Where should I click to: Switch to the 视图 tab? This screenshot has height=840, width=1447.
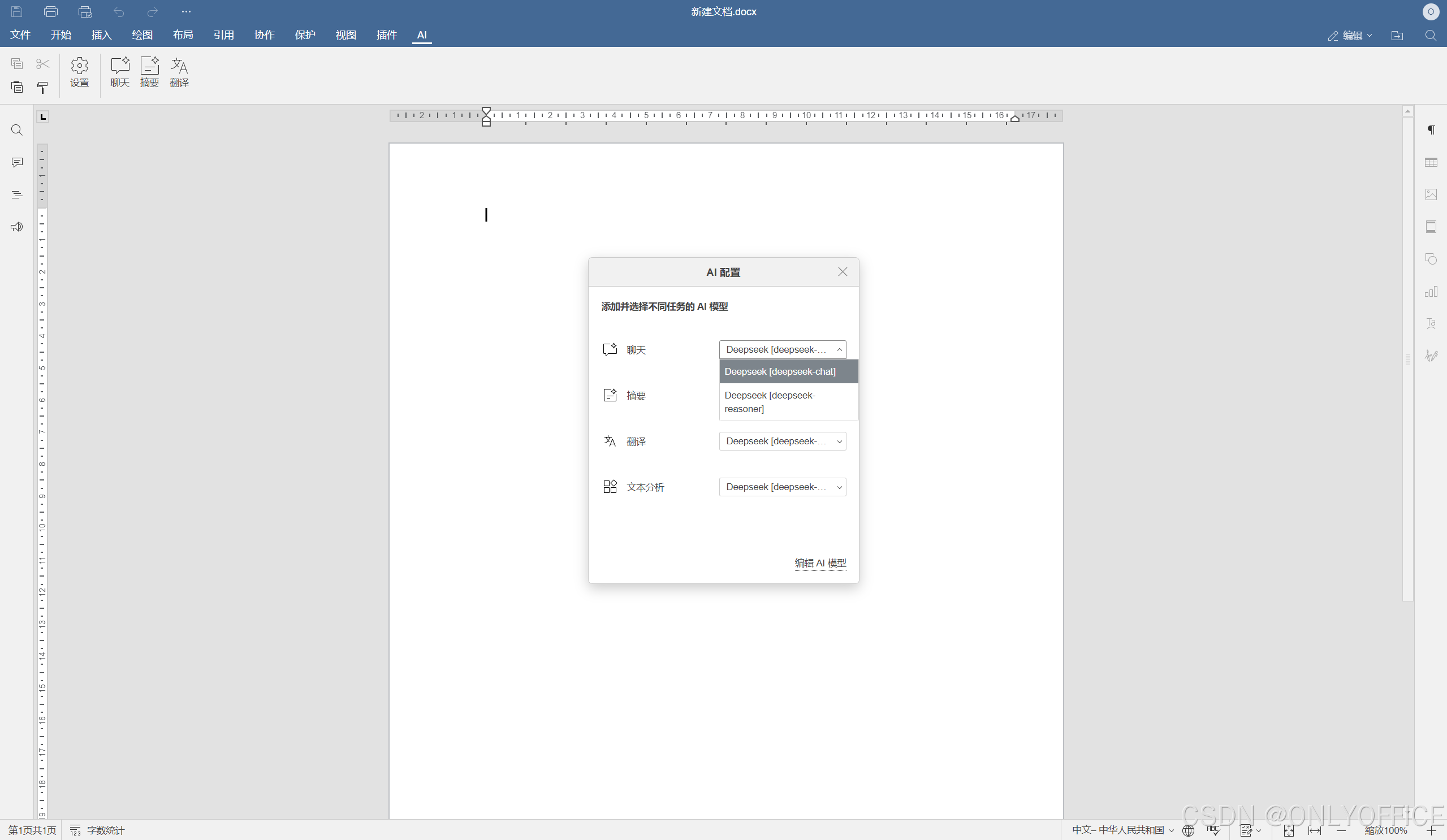[345, 35]
